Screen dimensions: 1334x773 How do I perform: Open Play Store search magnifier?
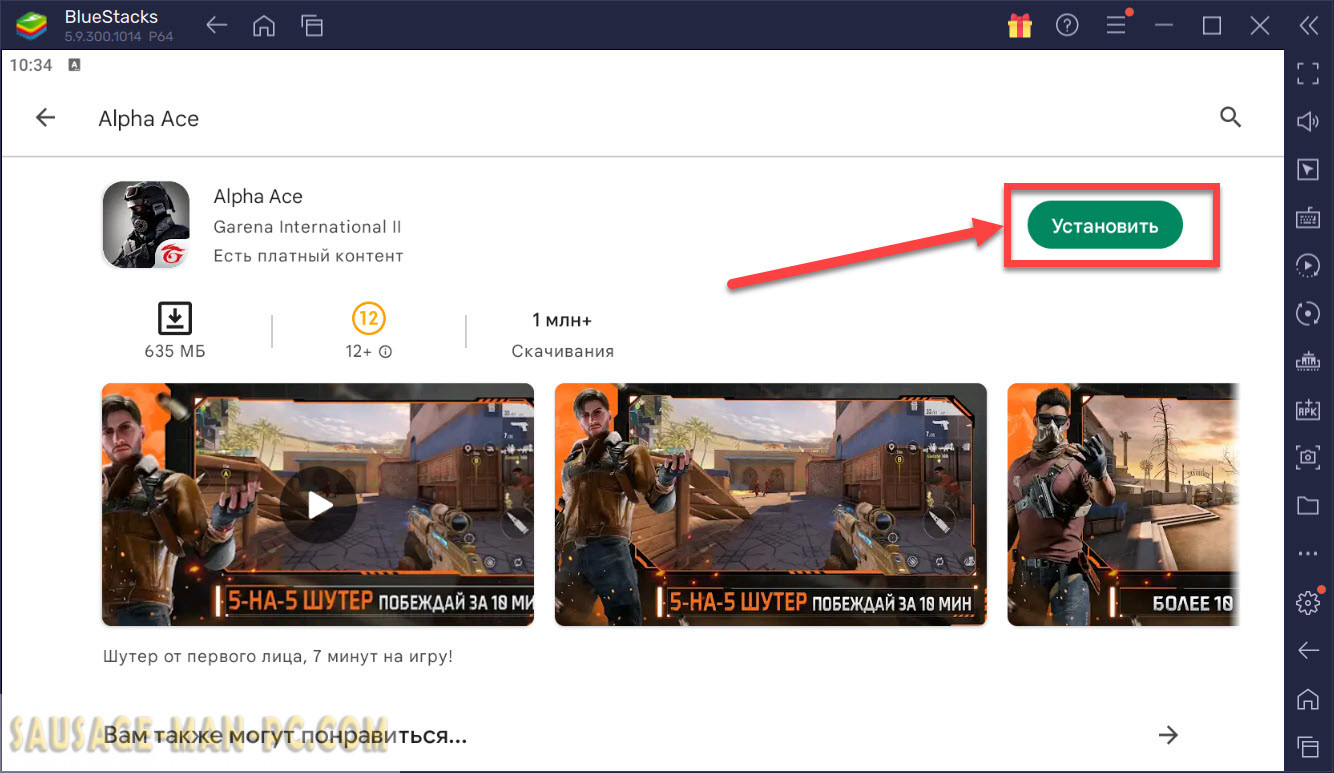(1231, 118)
